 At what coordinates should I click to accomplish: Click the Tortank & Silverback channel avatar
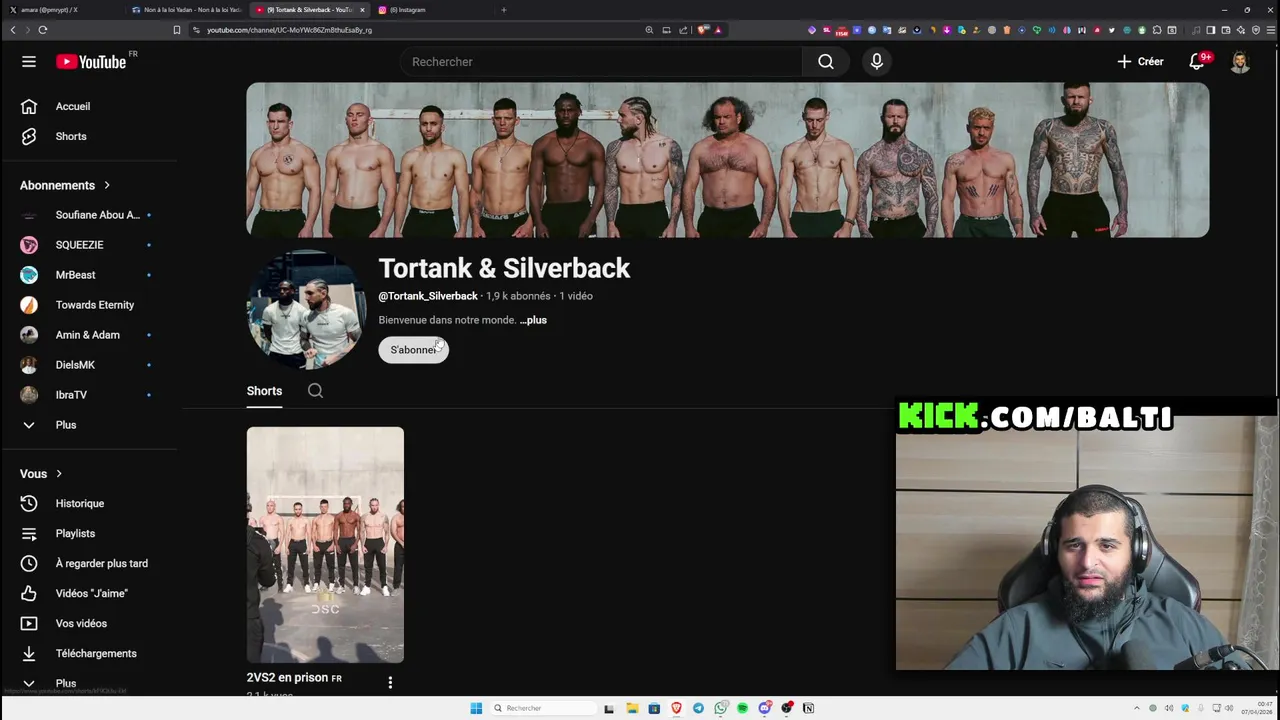(306, 310)
